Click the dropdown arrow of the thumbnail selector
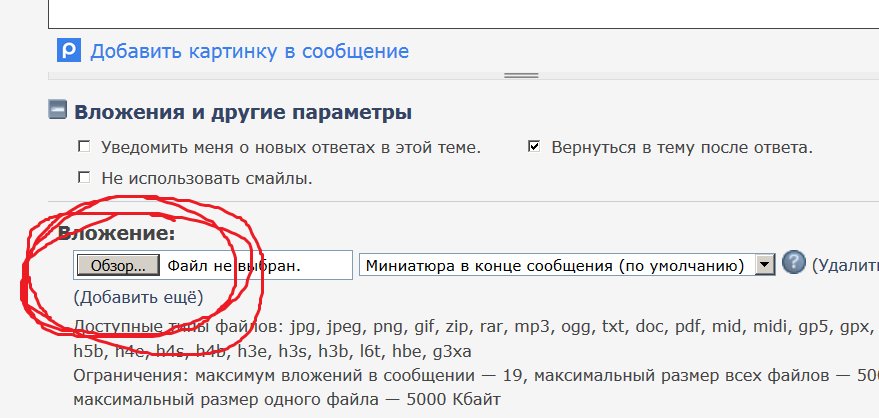The image size is (879, 418). [765, 266]
